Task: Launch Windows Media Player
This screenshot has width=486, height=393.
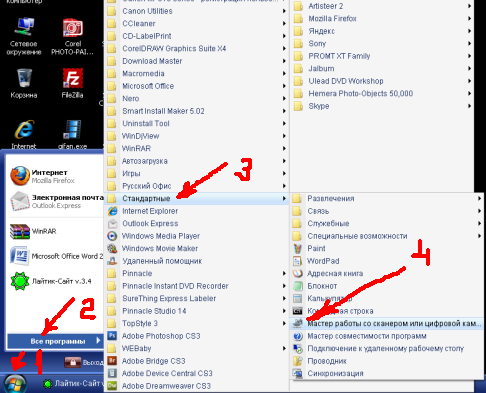Action: click(197, 236)
